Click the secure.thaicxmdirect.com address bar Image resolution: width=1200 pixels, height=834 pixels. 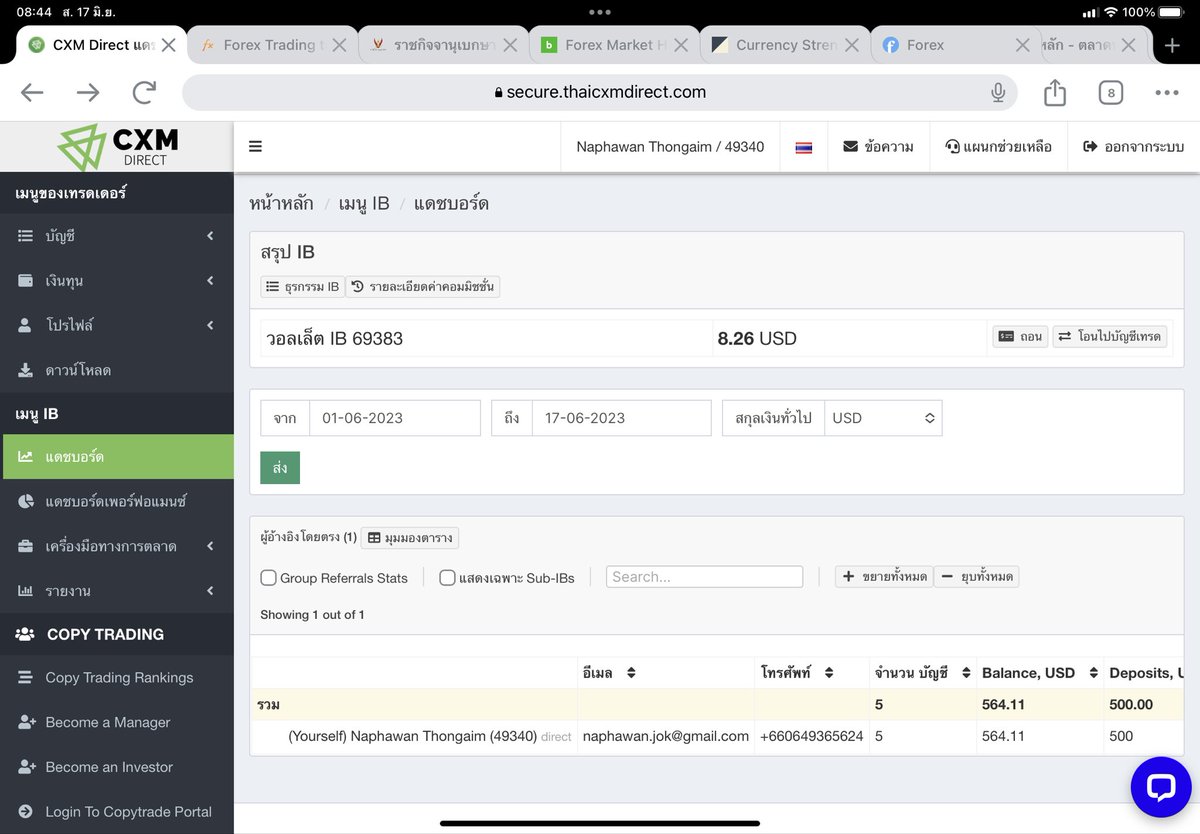[600, 92]
